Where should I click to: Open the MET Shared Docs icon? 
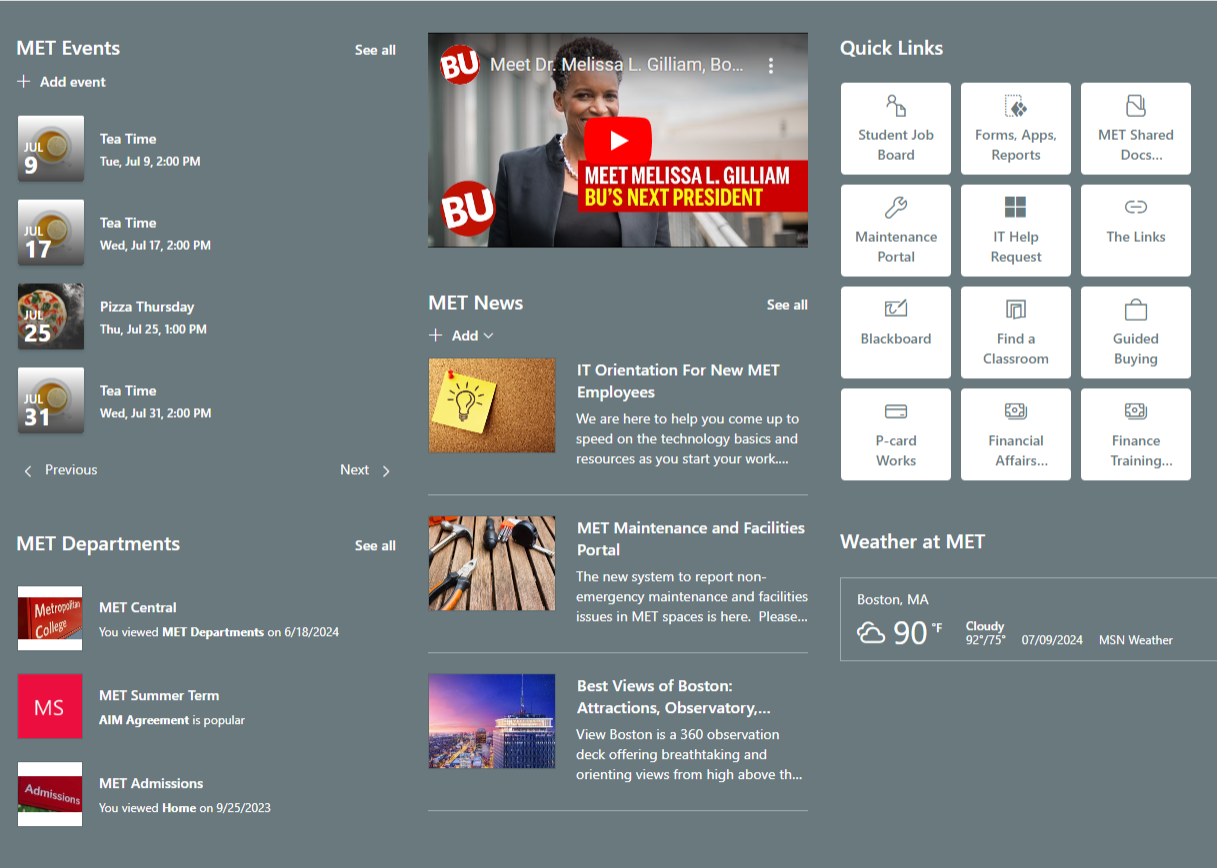pos(1136,106)
